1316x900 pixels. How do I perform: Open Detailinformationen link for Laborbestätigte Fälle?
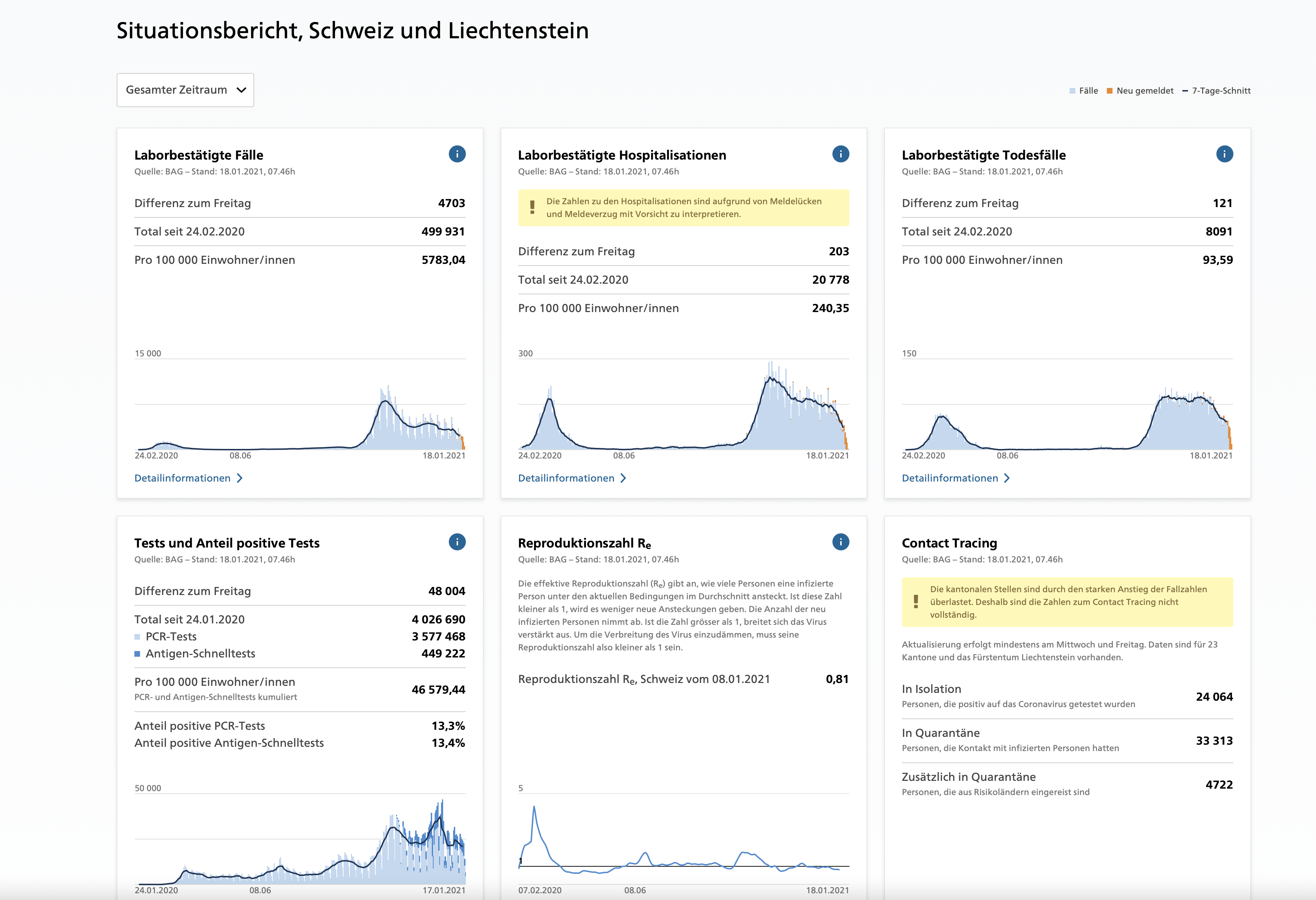[182, 478]
